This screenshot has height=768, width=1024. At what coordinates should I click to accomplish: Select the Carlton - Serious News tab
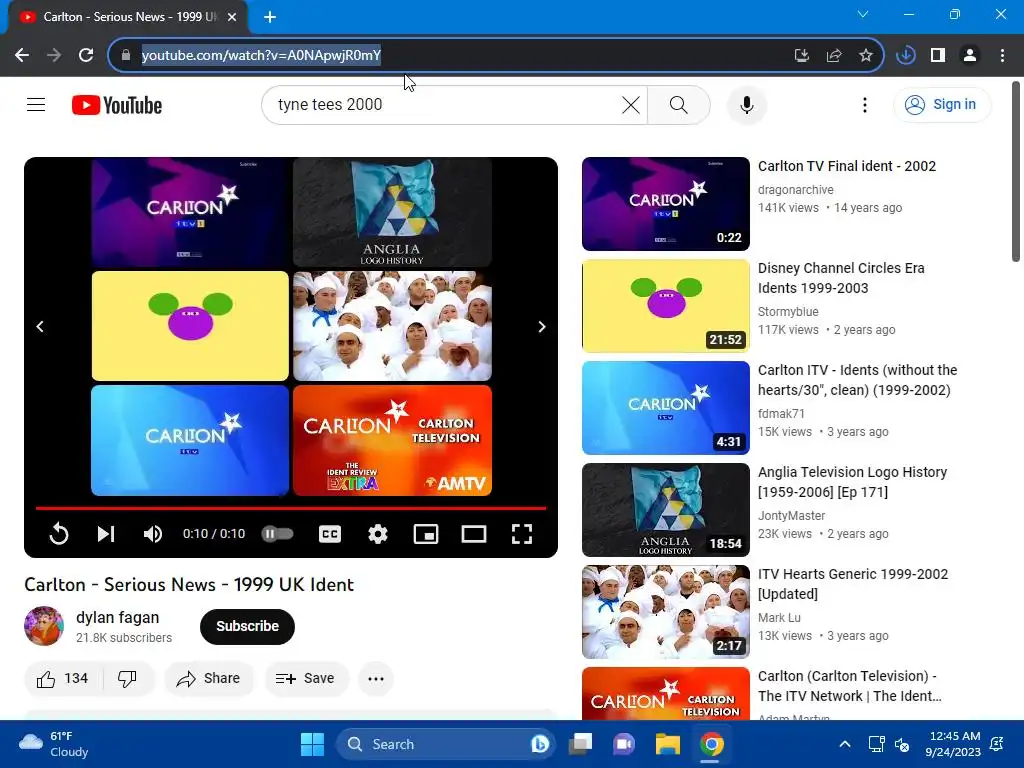pos(127,17)
